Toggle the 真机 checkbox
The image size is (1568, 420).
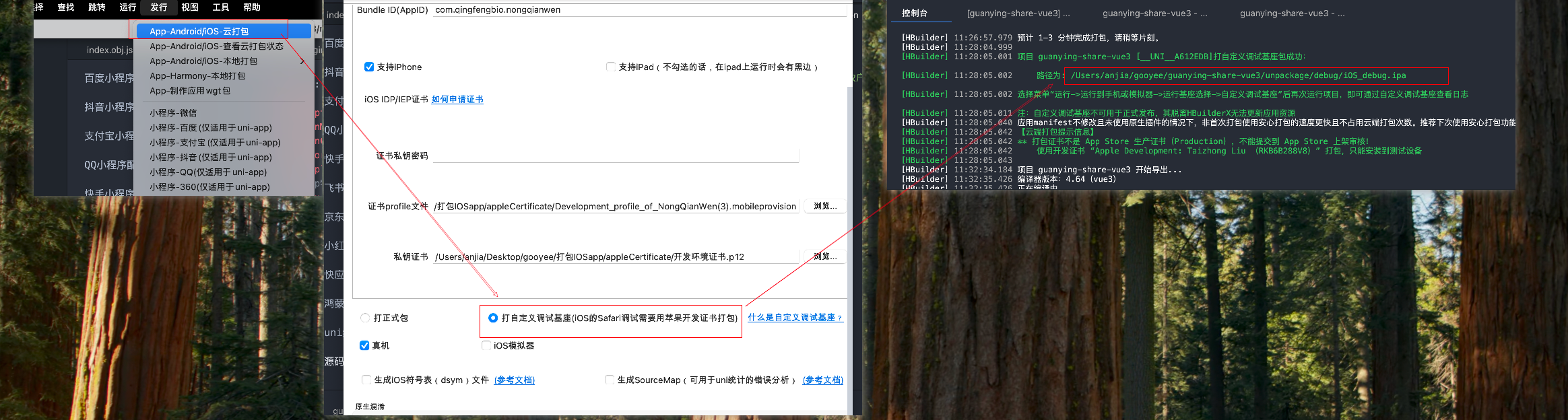364,345
